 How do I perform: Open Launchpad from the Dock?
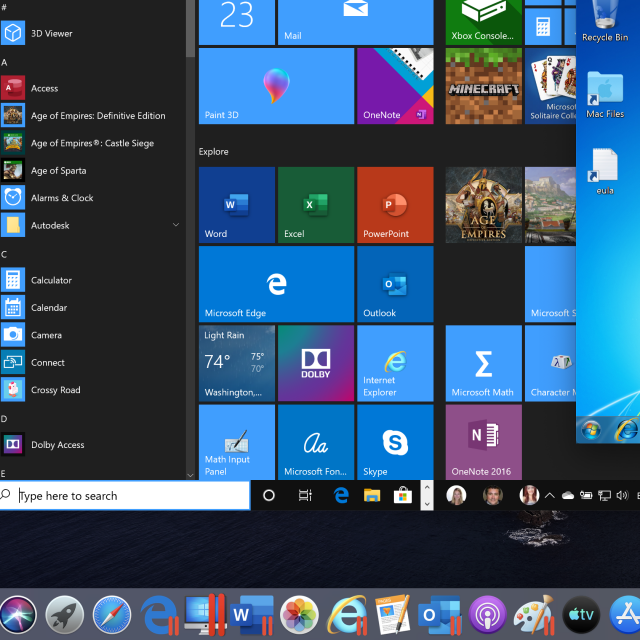point(64,615)
